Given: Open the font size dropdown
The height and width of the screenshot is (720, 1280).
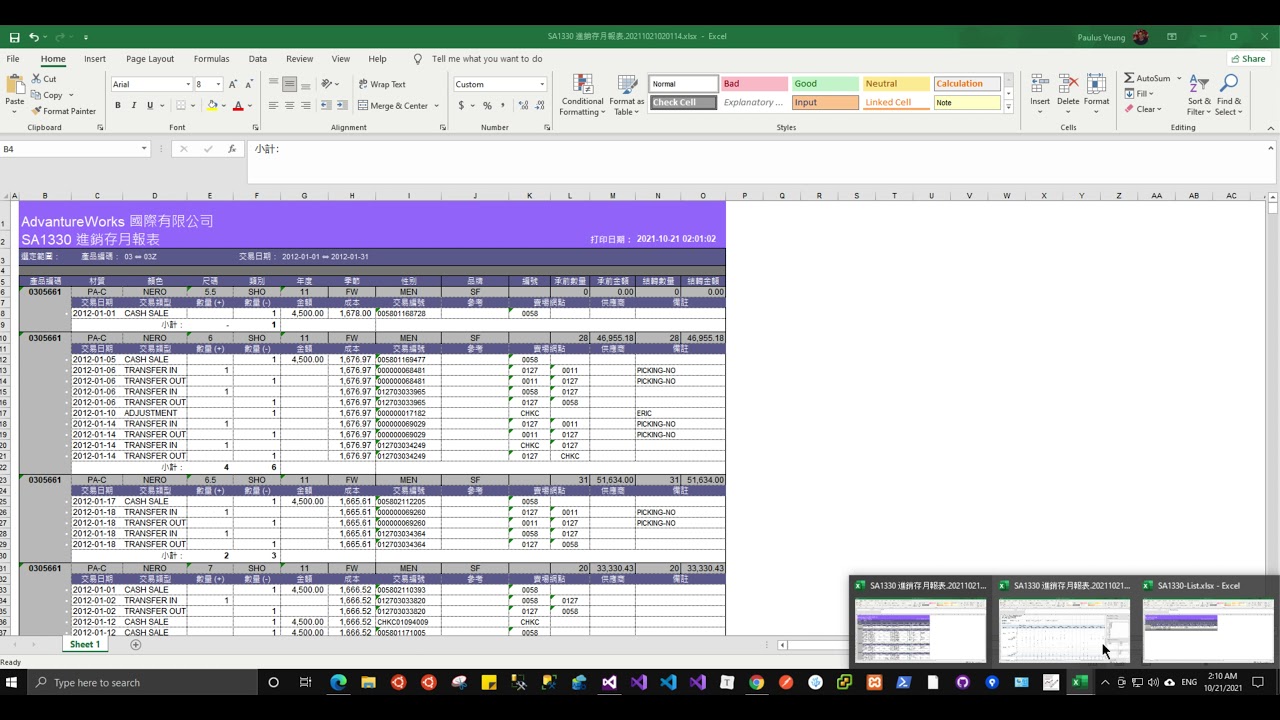Looking at the screenshot, I should 217,85.
